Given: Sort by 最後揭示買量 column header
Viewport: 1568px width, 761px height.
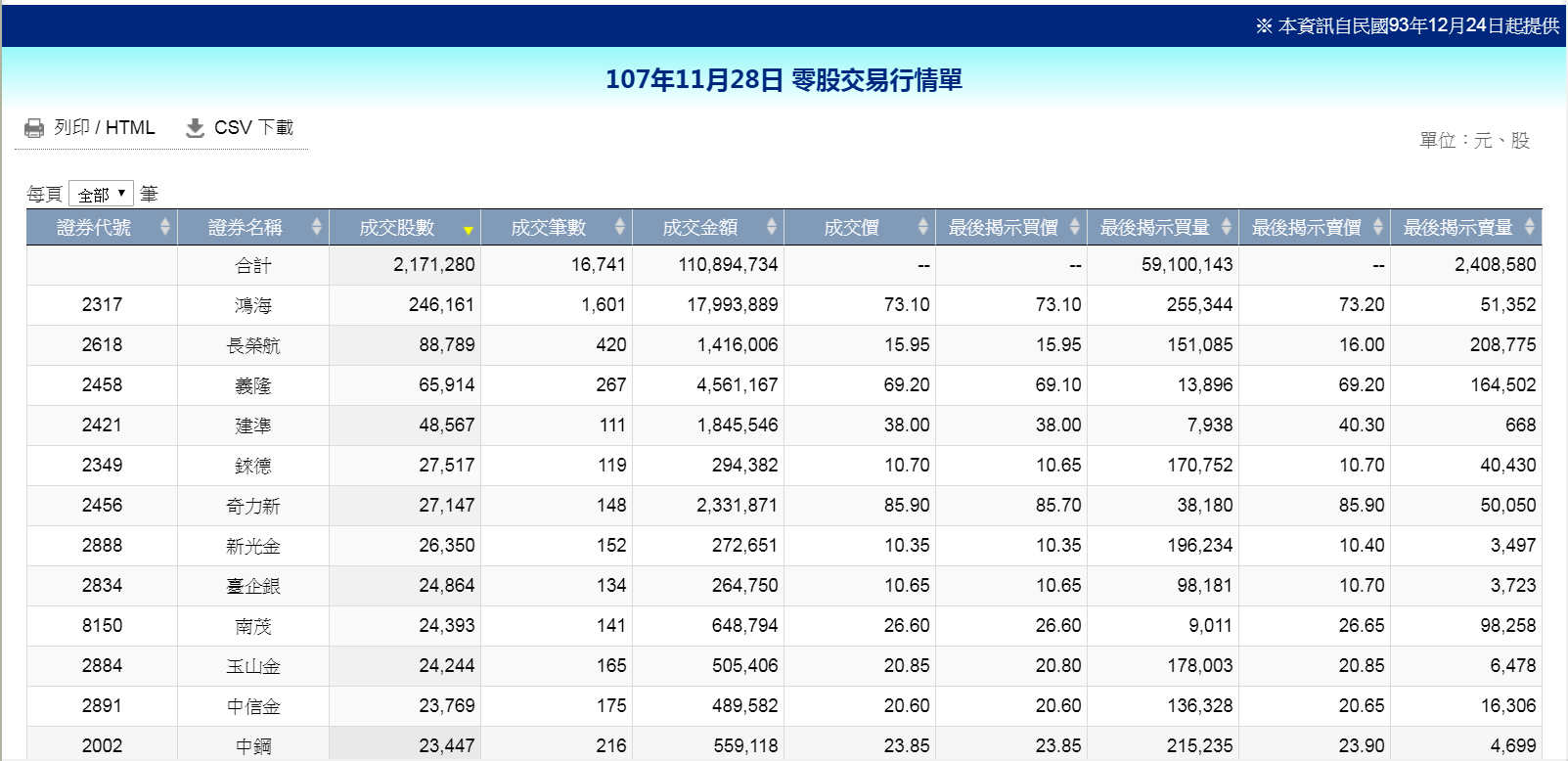Looking at the screenshot, I should (x=1163, y=227).
